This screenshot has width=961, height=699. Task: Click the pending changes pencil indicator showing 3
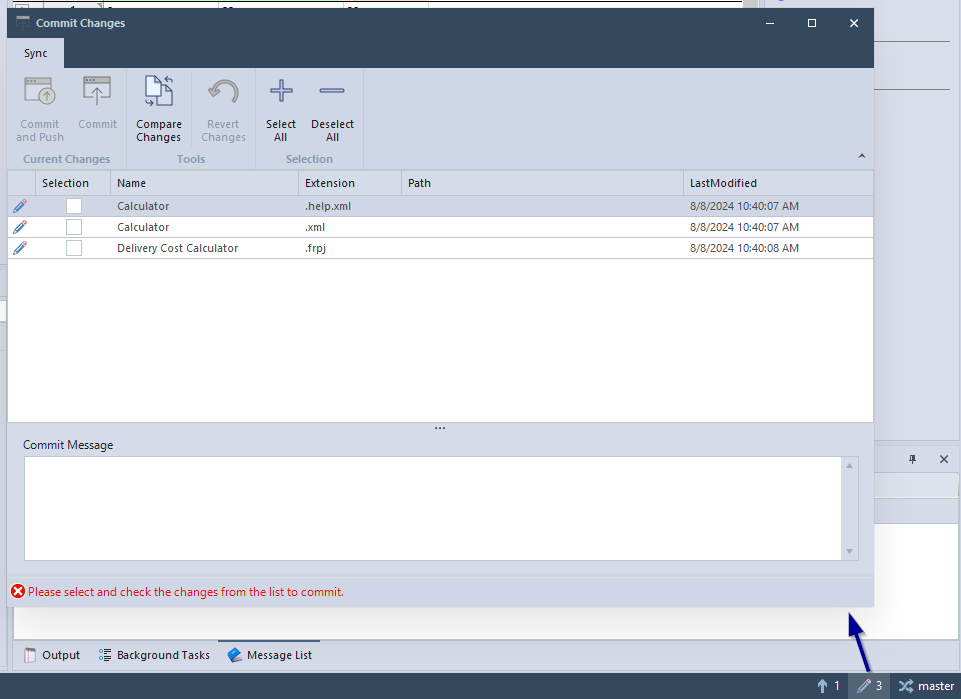tap(869, 686)
